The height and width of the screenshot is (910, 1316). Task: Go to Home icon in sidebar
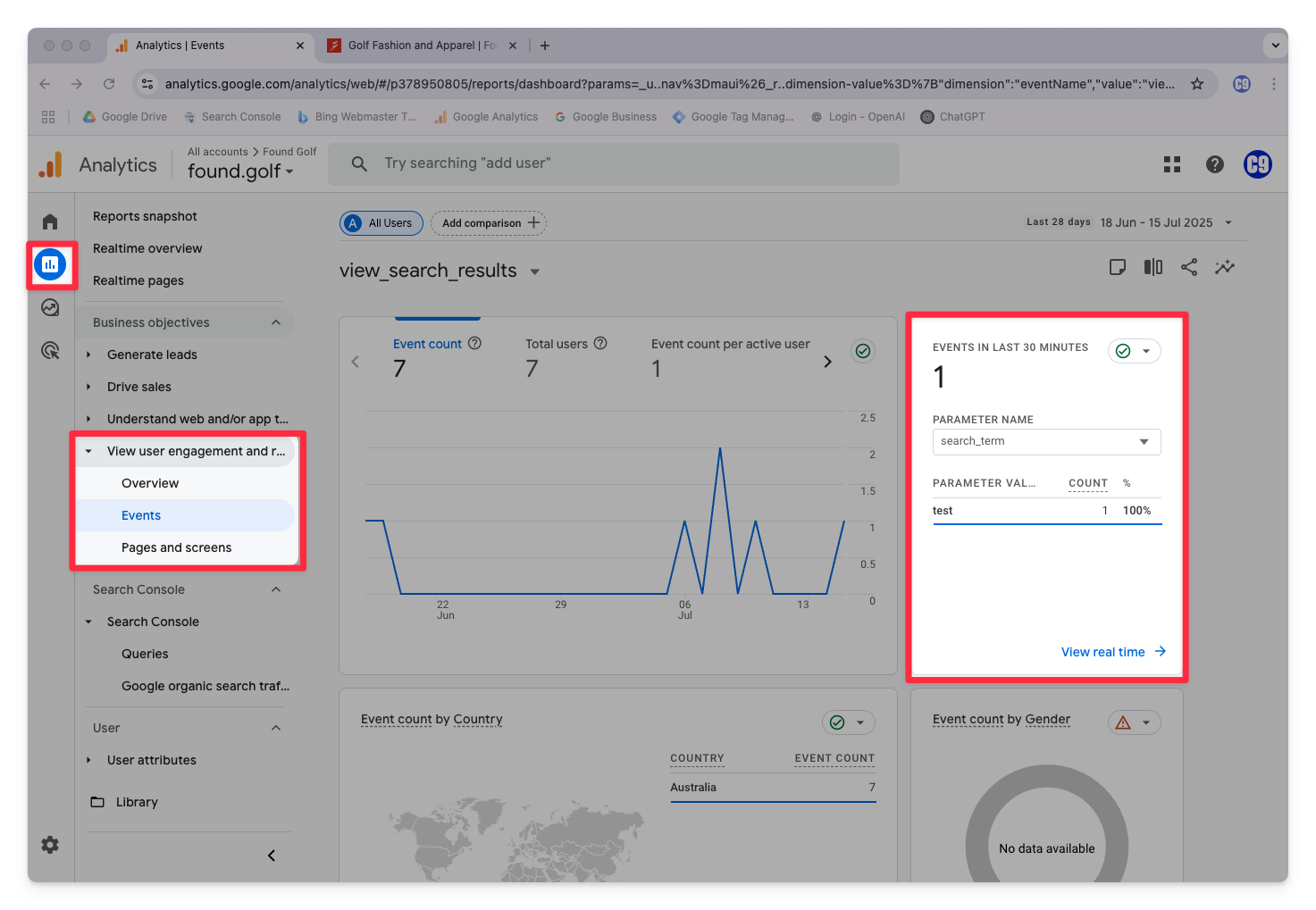[x=50, y=221]
